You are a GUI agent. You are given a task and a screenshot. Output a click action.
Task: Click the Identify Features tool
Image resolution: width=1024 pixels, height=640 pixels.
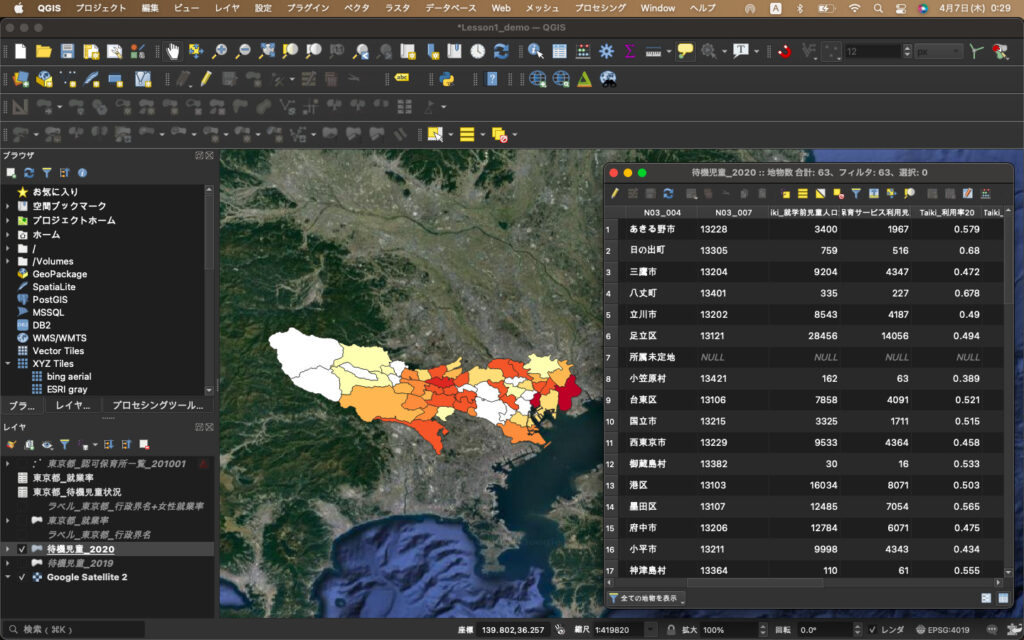click(535, 51)
